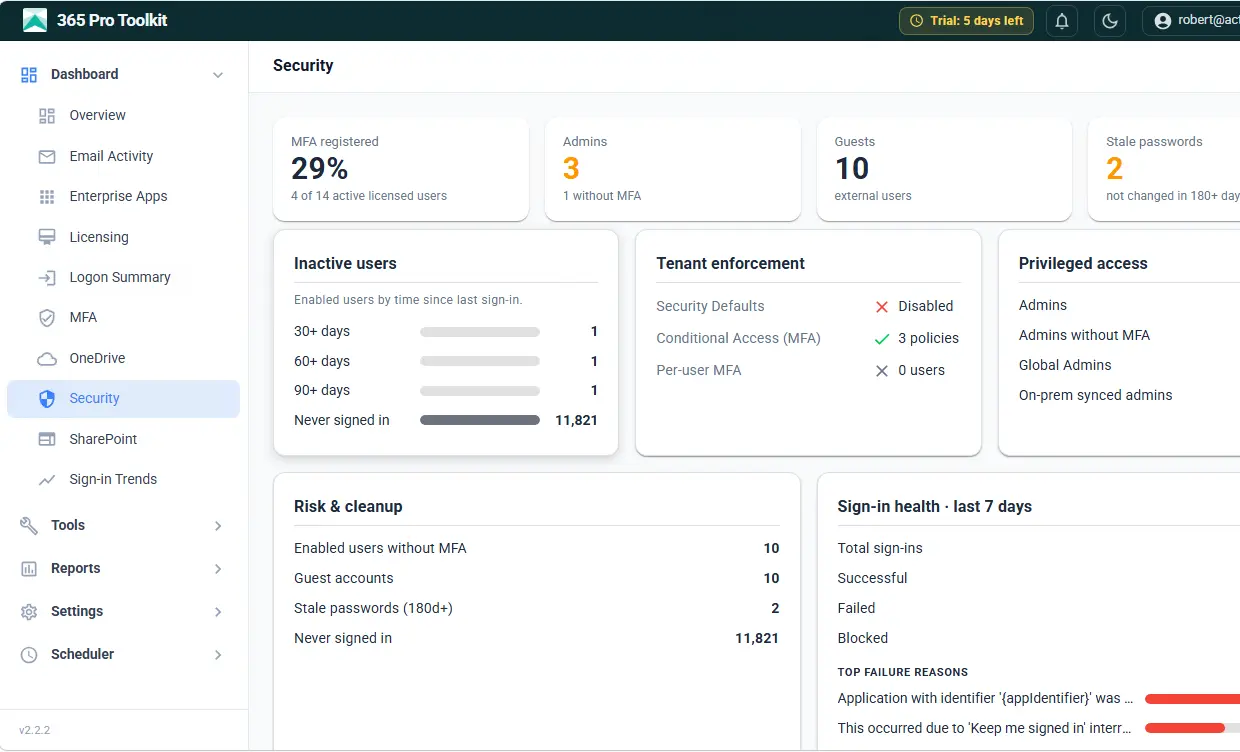Click the 365 Pro Toolkit logo icon
This screenshot has height=752, width=1240.
coord(35,20)
